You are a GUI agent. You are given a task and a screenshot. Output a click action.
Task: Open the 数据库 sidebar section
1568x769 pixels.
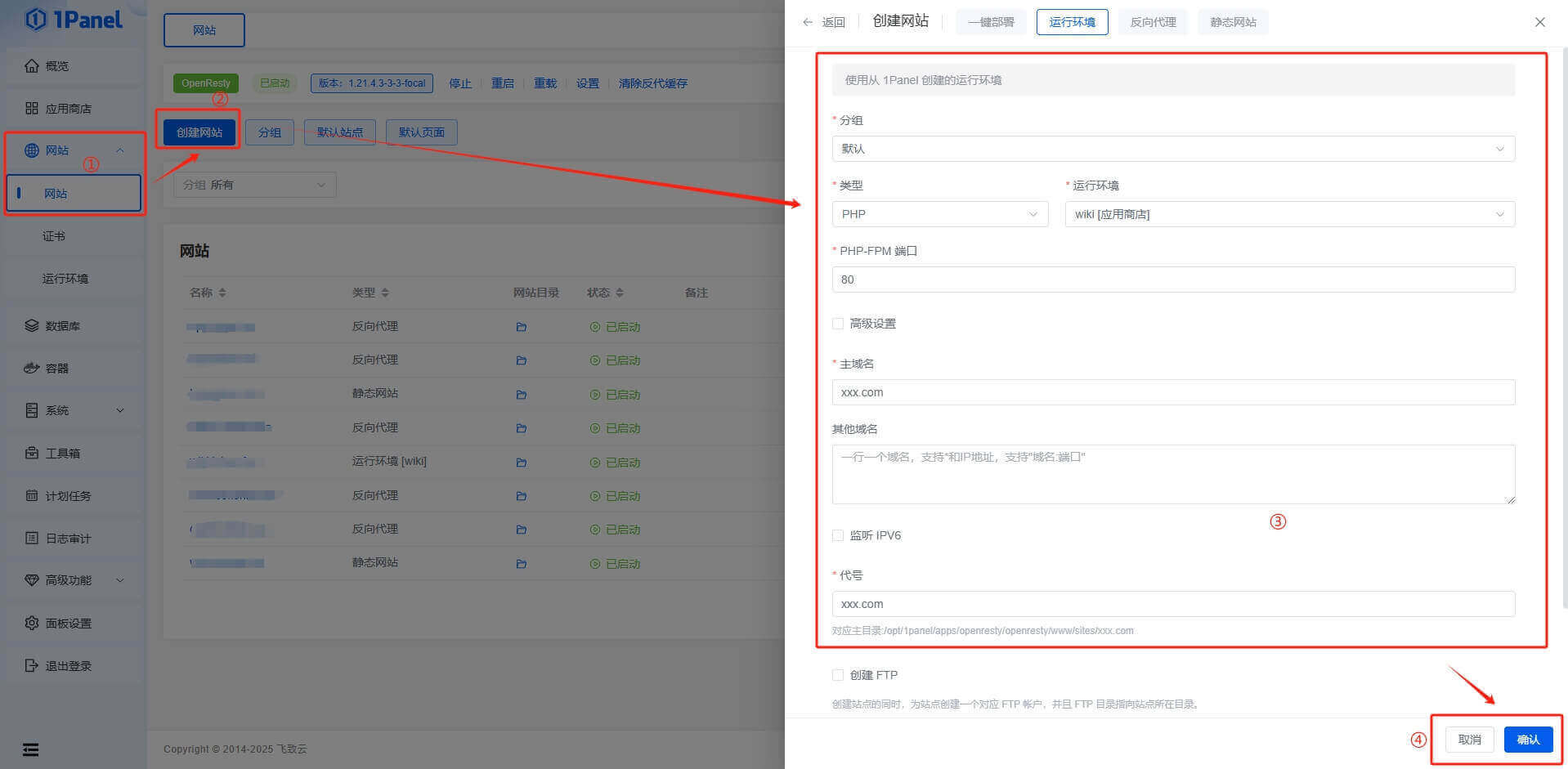coord(62,326)
